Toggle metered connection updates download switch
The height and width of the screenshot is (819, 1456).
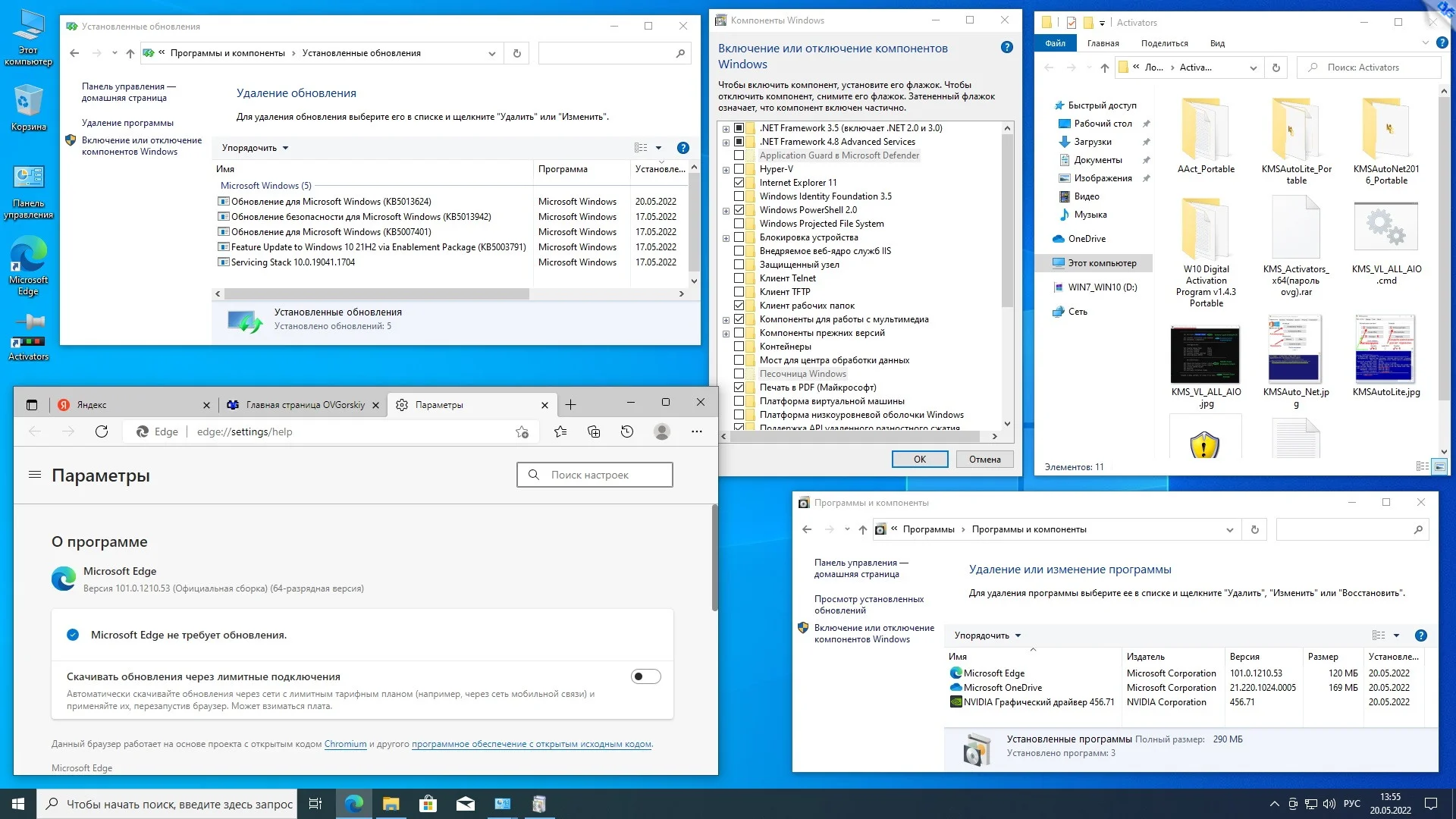646,676
